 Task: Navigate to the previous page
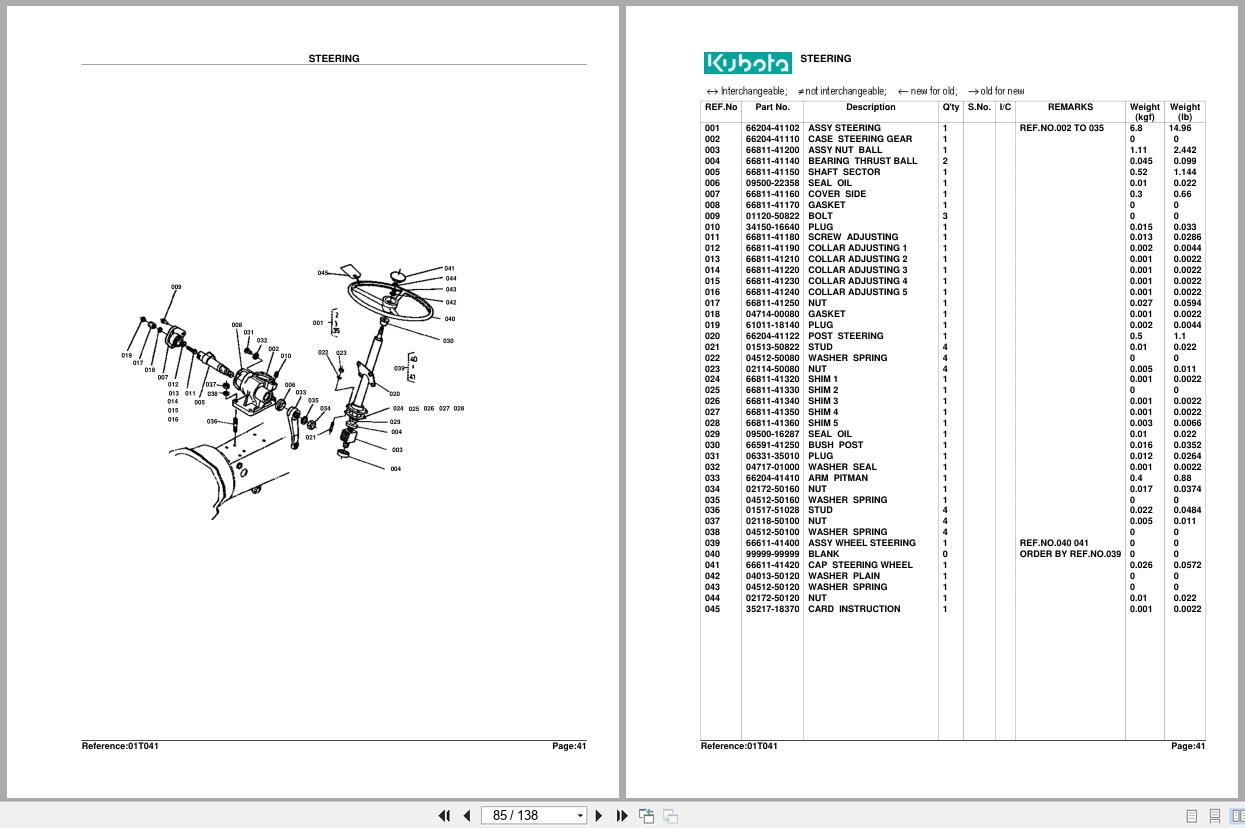pyautogui.click(x=467, y=815)
